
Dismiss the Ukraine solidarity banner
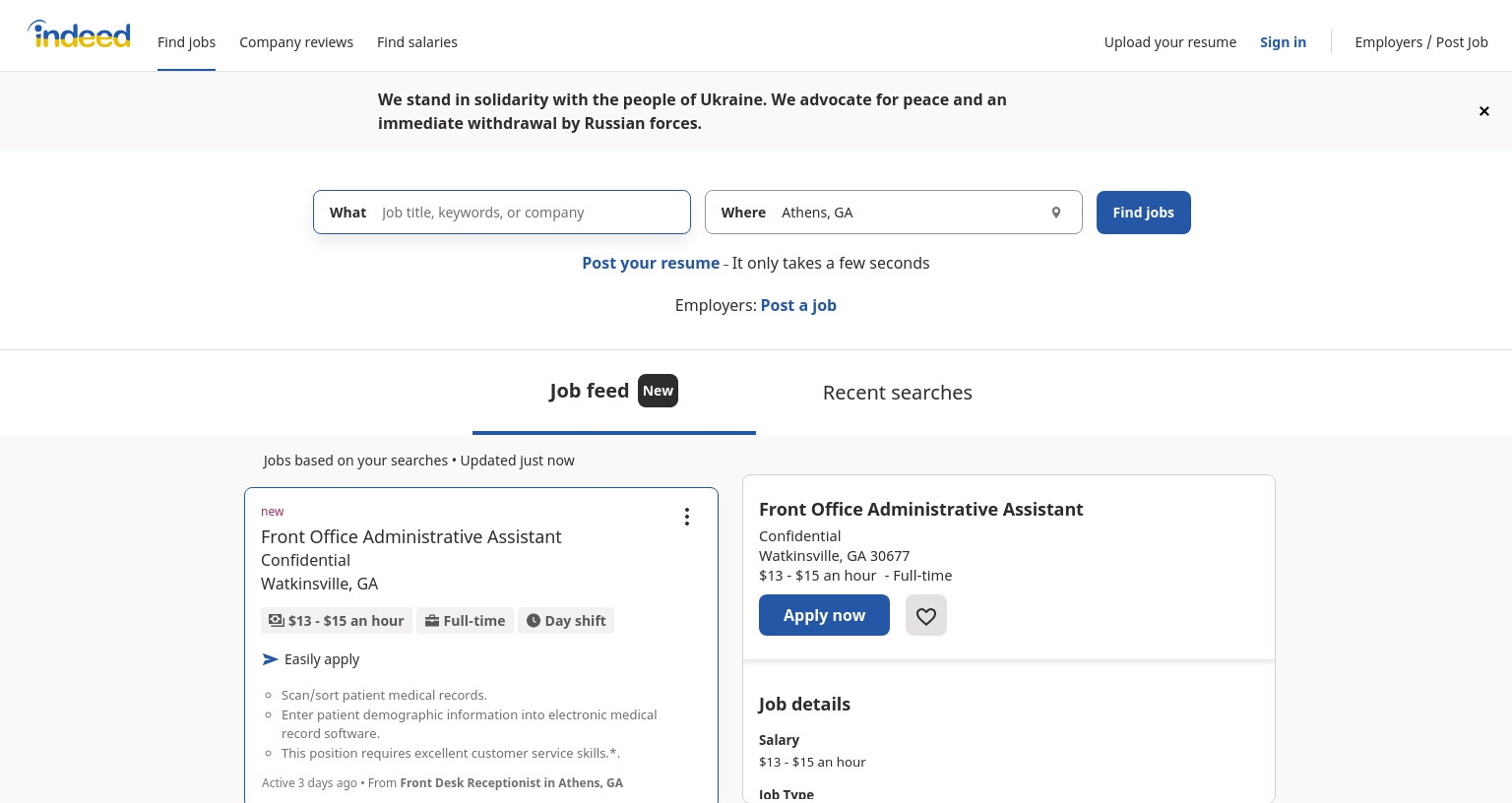point(1484,111)
